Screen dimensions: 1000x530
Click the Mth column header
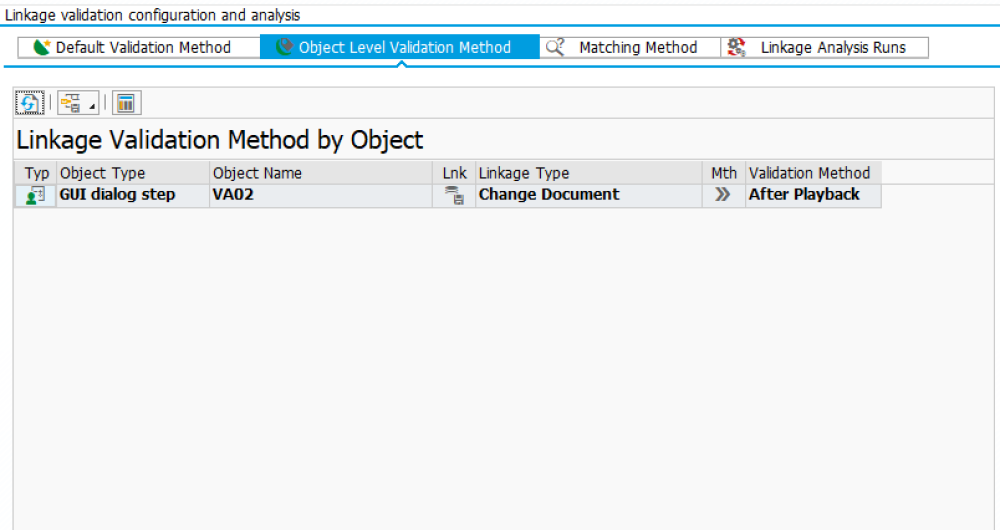[x=724, y=173]
